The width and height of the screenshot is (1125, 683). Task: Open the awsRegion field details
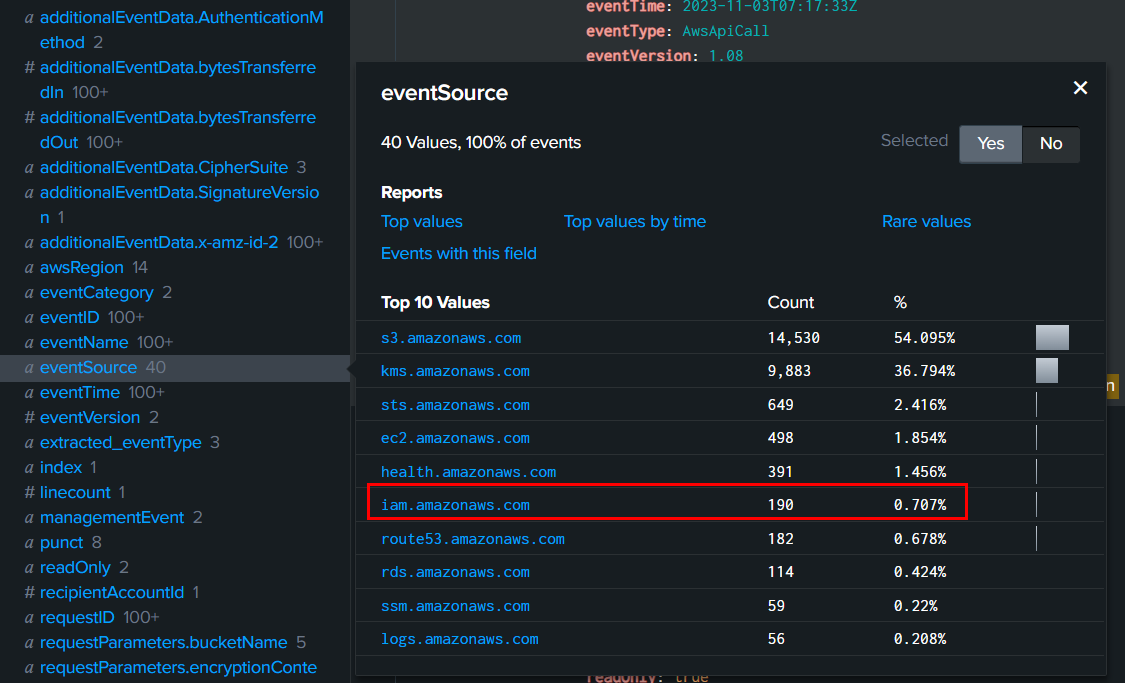pyautogui.click(x=82, y=268)
